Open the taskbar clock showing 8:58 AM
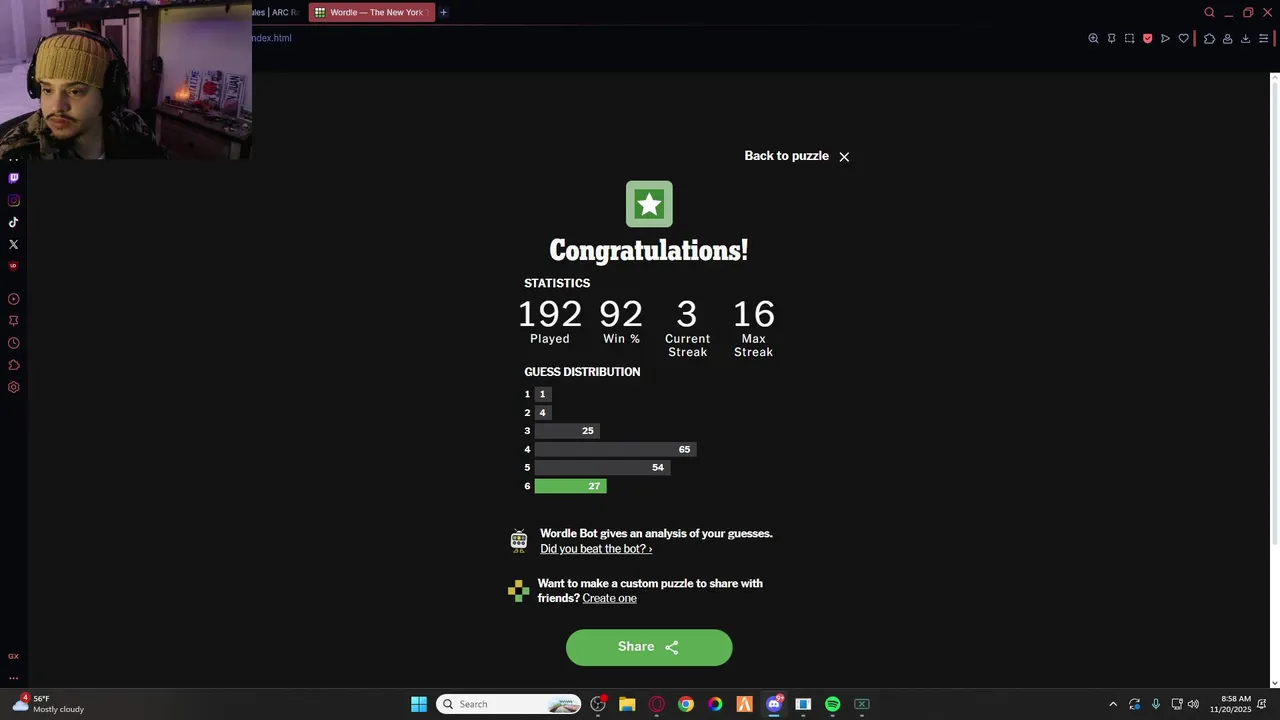 pyautogui.click(x=1230, y=704)
